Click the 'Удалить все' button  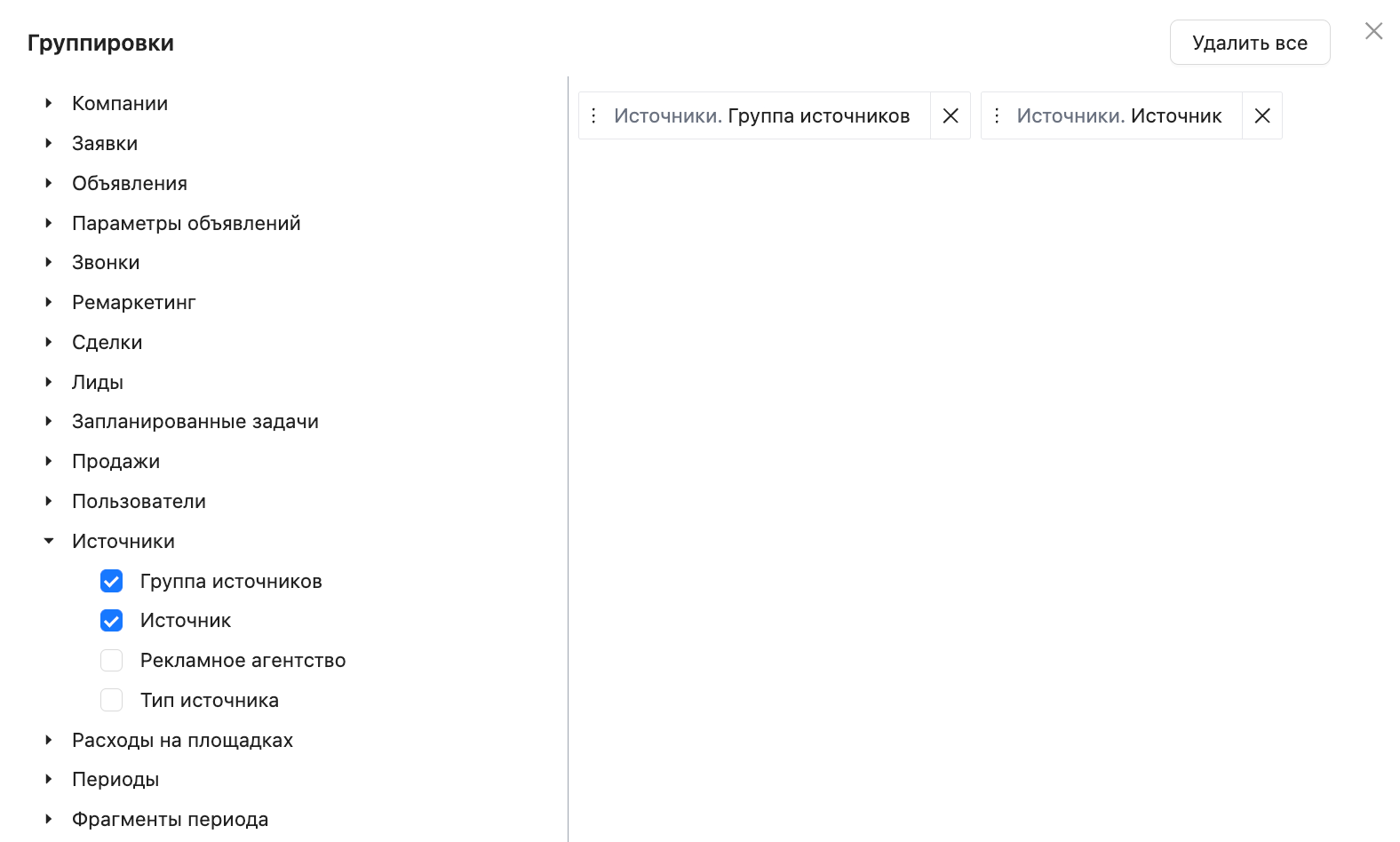point(1249,43)
